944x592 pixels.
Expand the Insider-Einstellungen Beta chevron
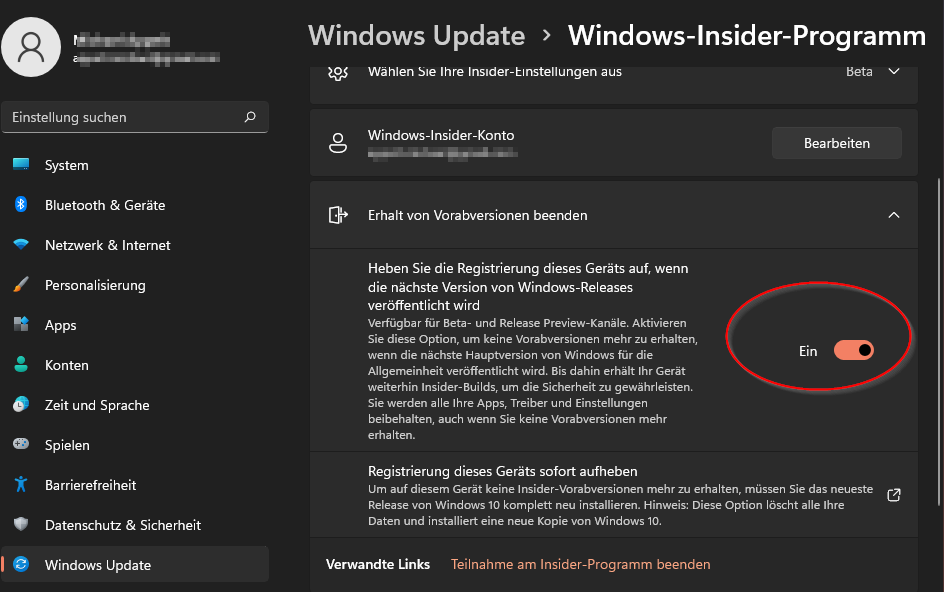point(894,72)
